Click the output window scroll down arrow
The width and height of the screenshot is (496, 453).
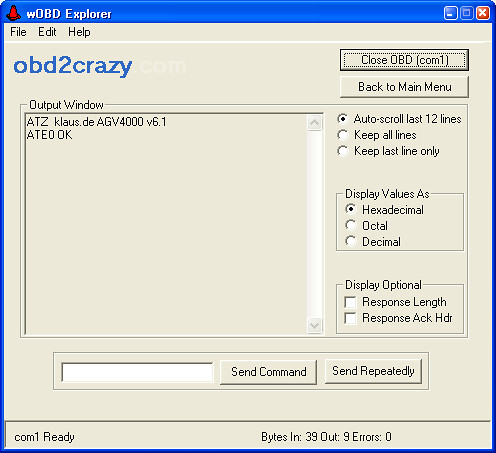tap(314, 325)
